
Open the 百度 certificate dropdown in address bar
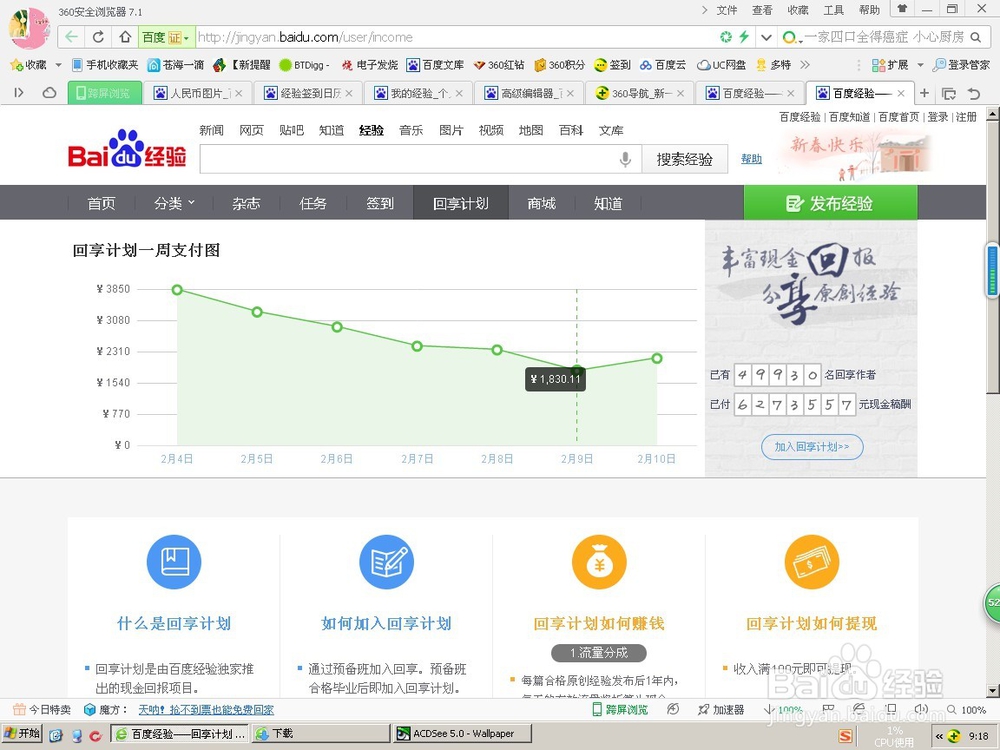click(x=166, y=37)
